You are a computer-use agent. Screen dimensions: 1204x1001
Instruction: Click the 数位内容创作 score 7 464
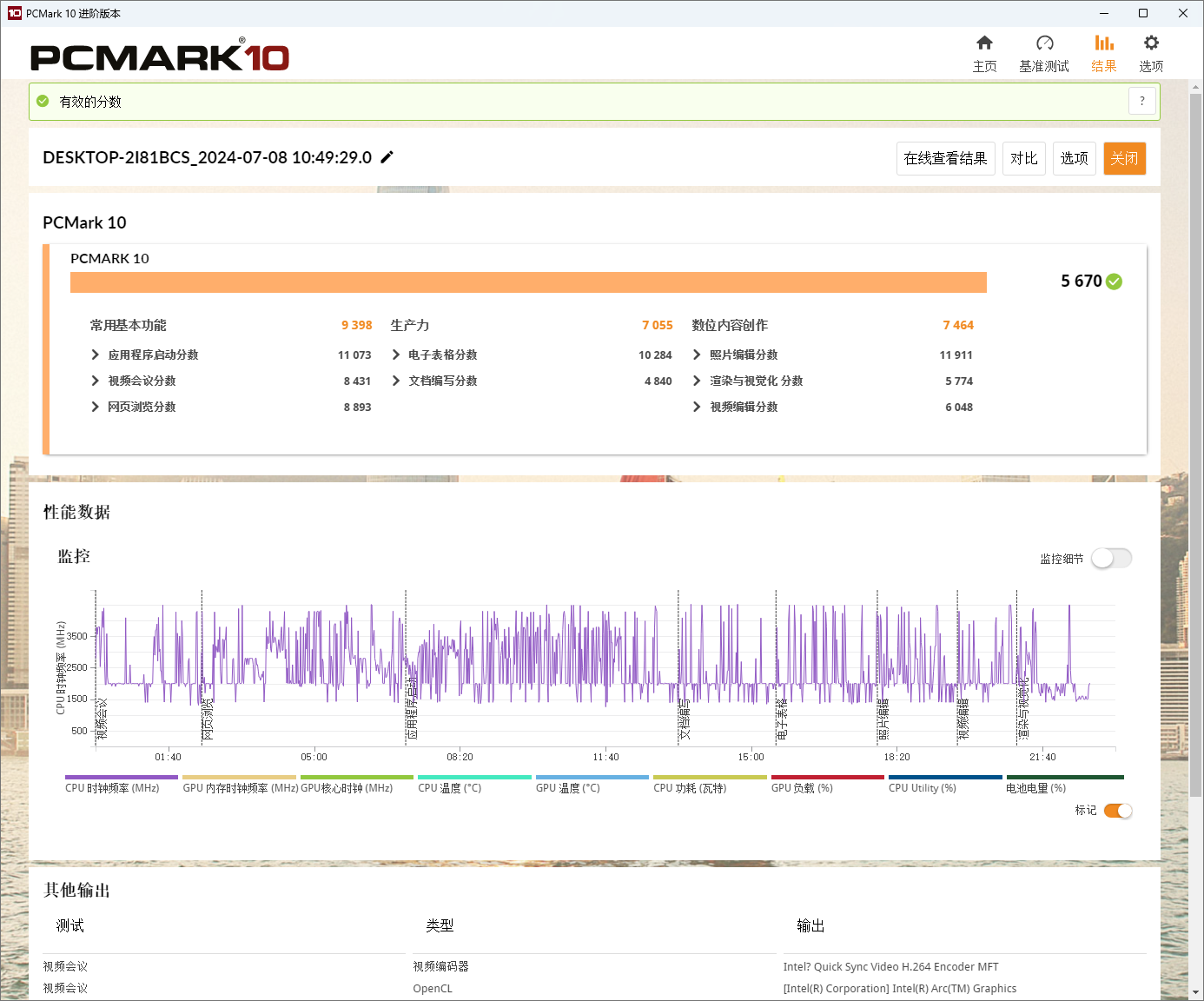pos(958,325)
